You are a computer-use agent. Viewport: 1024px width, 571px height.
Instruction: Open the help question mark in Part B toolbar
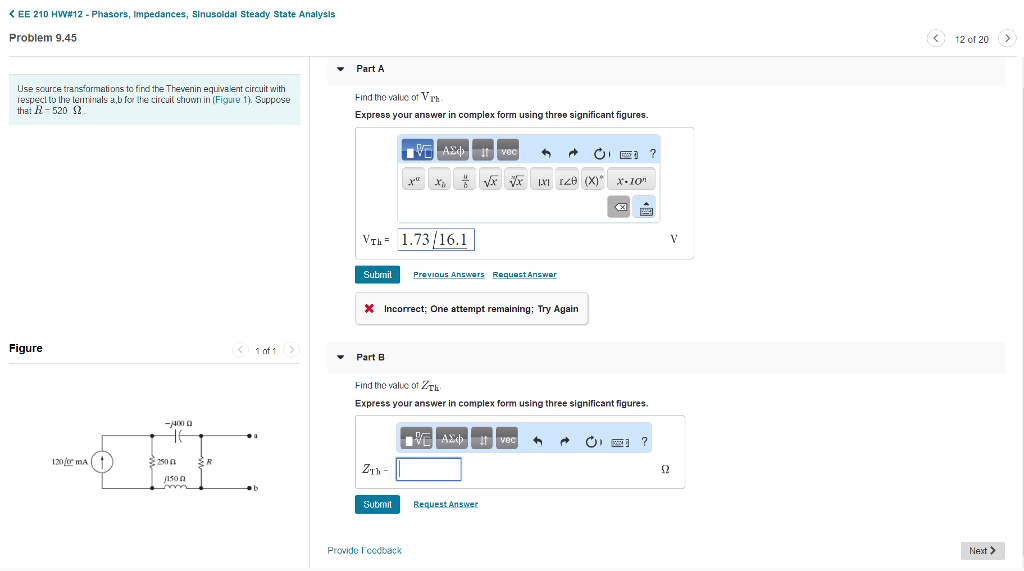645,441
